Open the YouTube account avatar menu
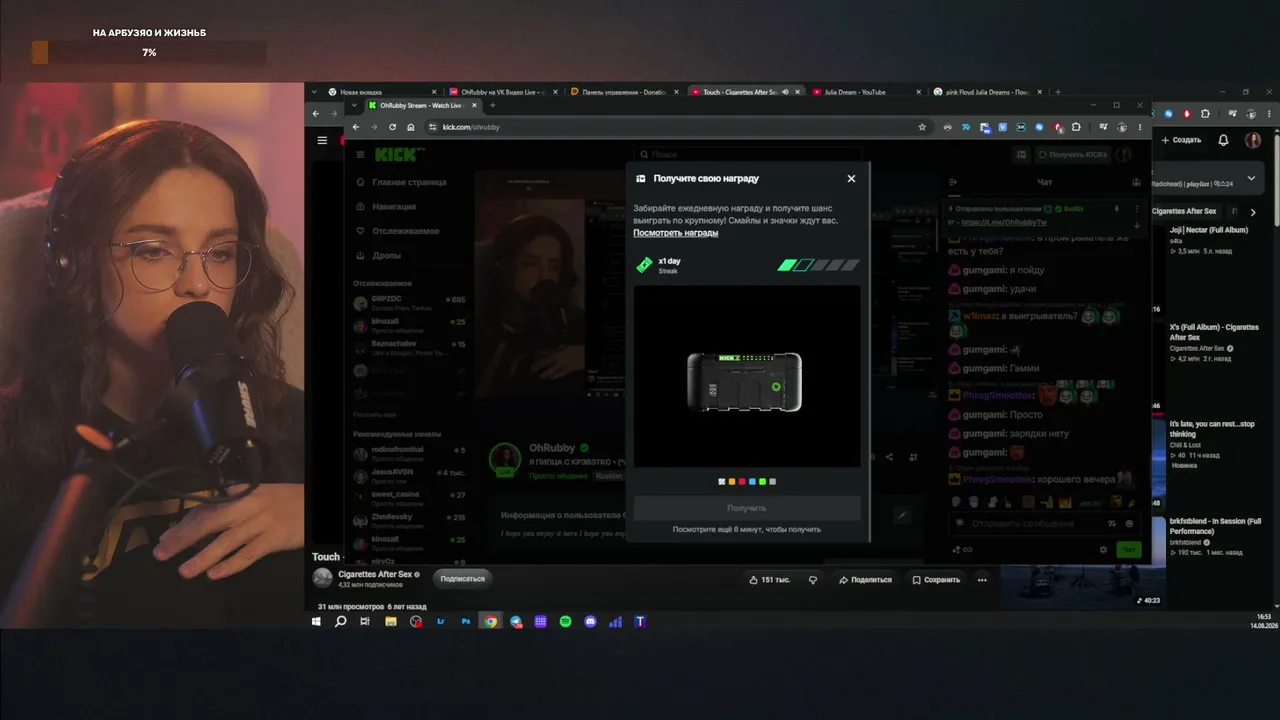 1253,140
